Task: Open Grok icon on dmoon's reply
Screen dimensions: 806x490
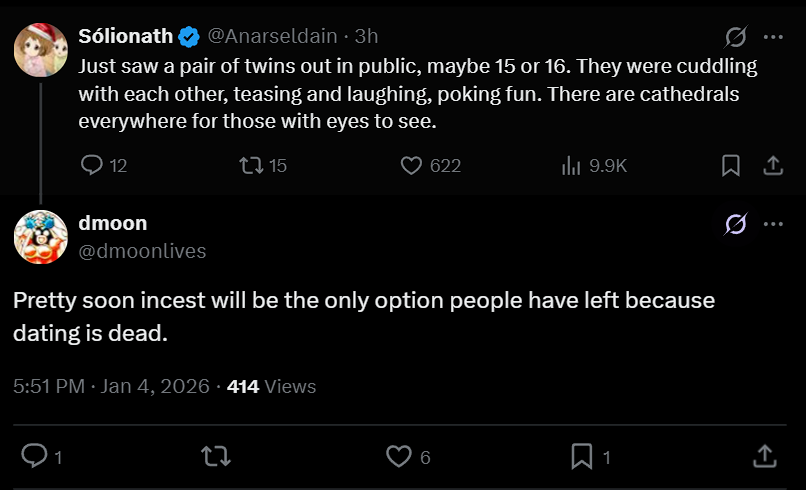Action: point(735,224)
